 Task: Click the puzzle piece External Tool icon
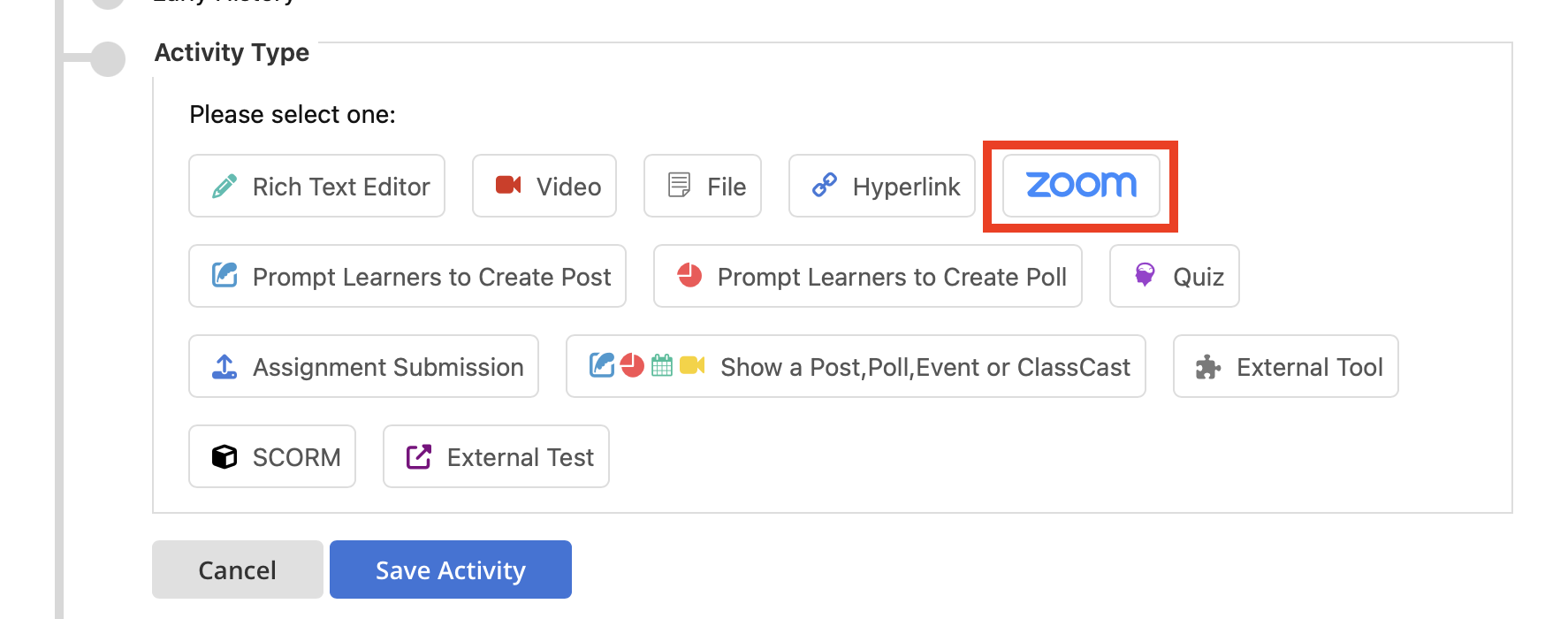point(1208,367)
